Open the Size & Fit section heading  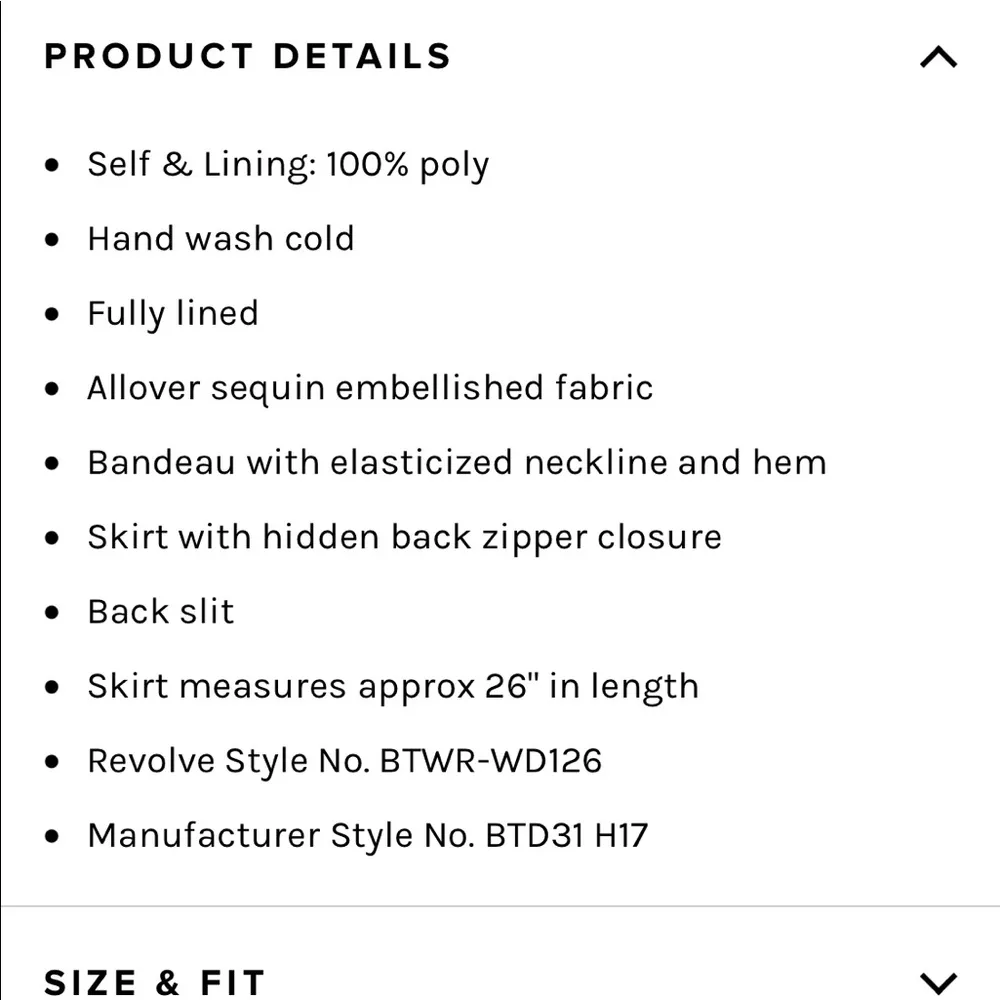pyautogui.click(x=155, y=983)
